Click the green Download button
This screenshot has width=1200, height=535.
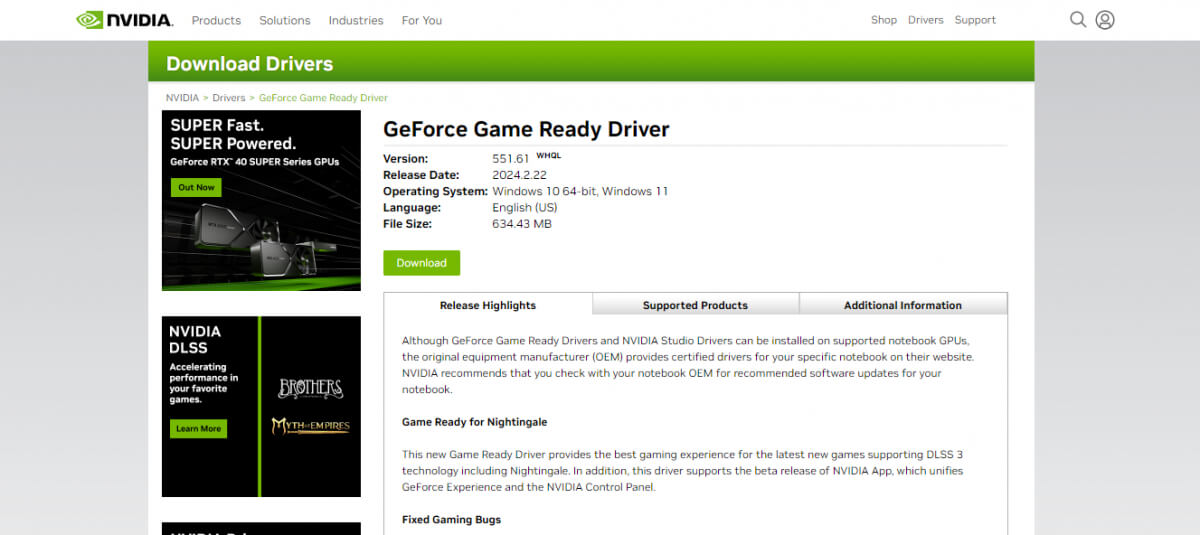coord(422,263)
